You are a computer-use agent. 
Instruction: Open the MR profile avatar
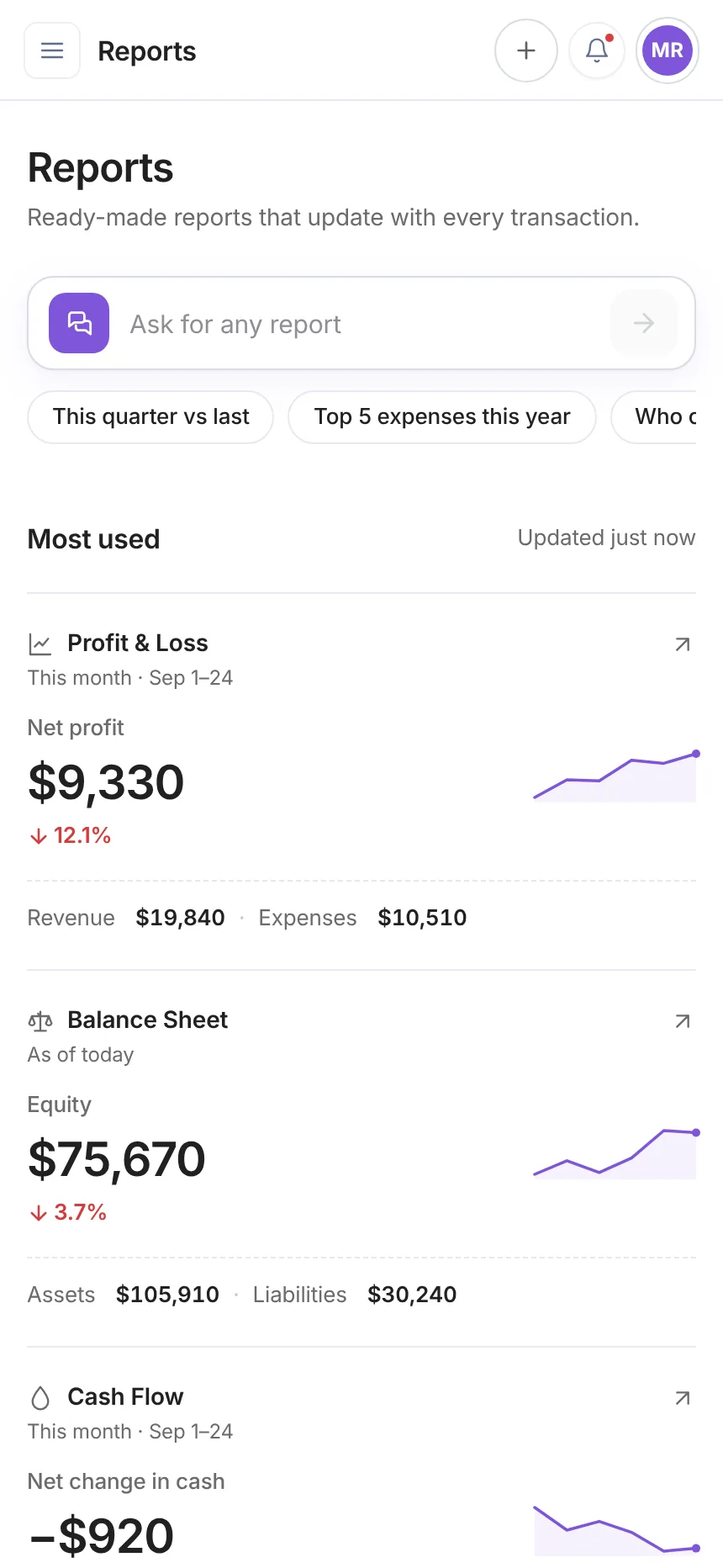pos(668,50)
